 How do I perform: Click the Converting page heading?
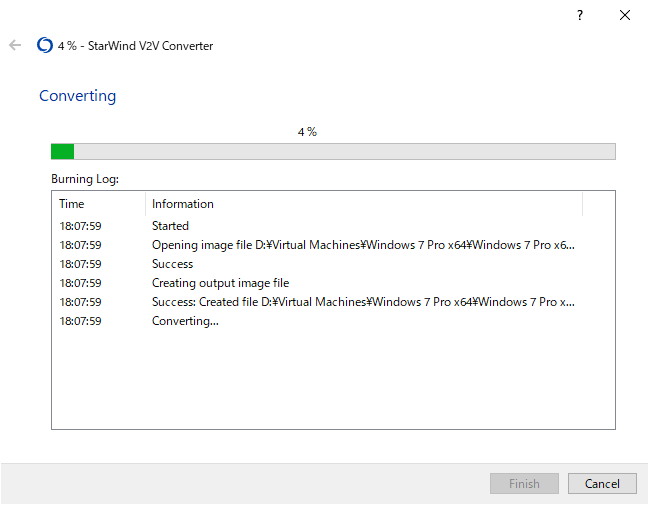77,96
